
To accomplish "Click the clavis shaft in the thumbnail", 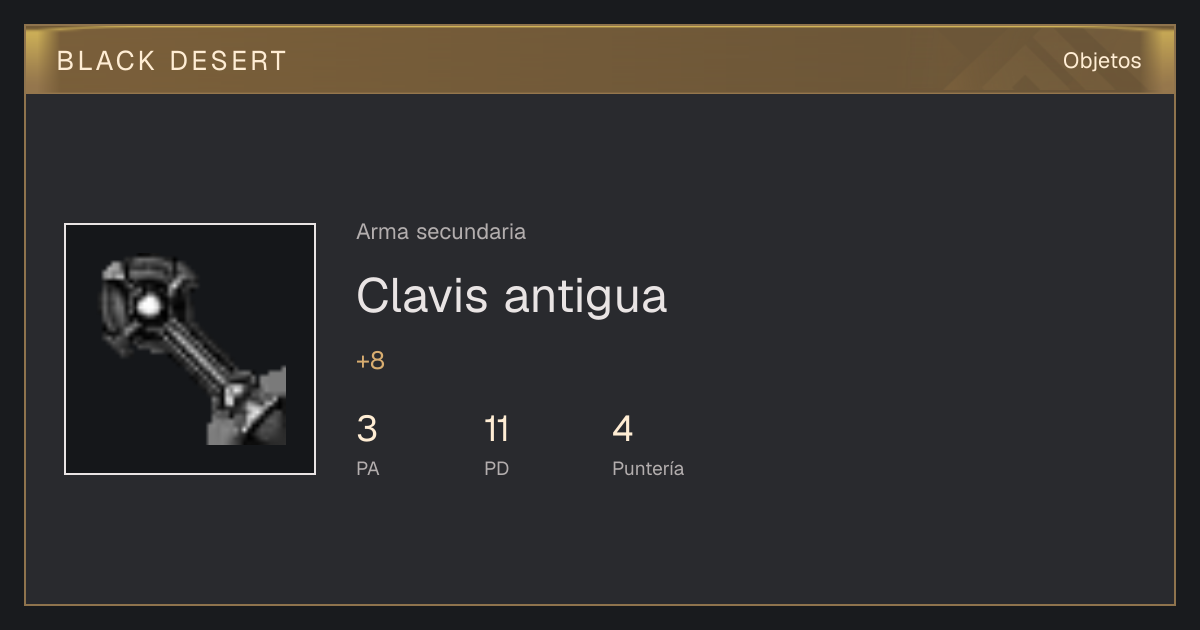I will tap(198, 354).
